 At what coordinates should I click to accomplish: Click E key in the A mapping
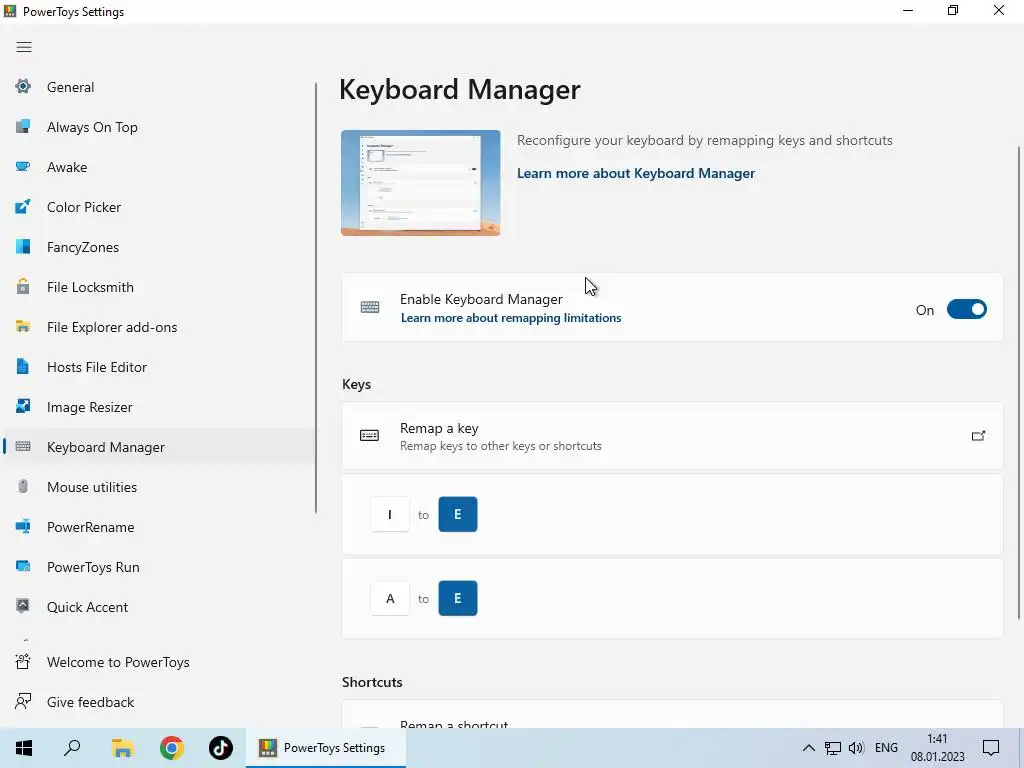point(458,598)
